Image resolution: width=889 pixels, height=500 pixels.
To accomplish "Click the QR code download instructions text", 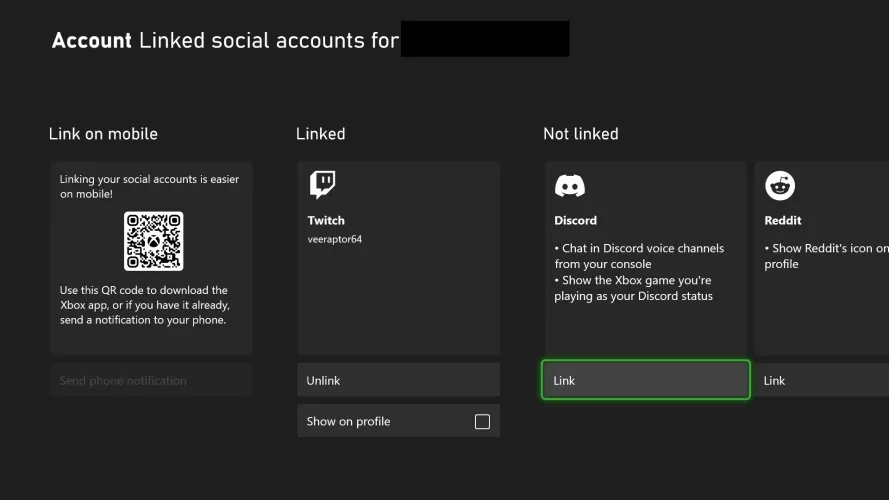I will tap(145, 305).
